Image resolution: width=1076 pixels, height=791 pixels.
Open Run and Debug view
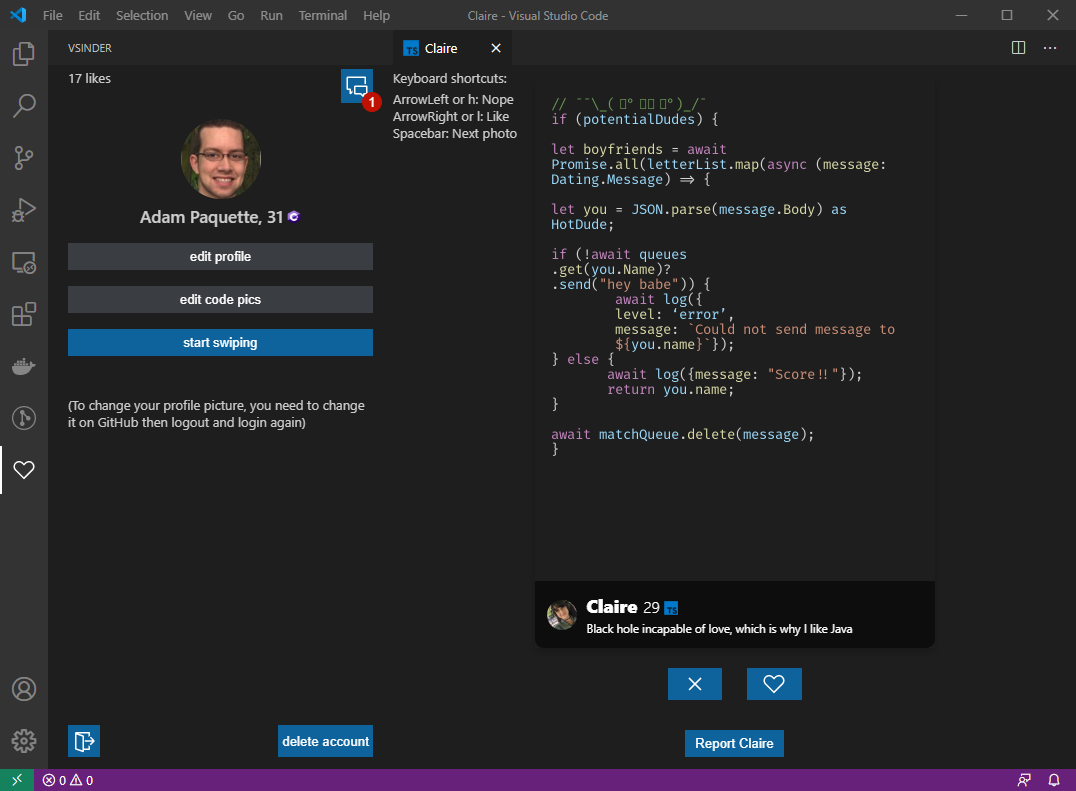tap(24, 210)
